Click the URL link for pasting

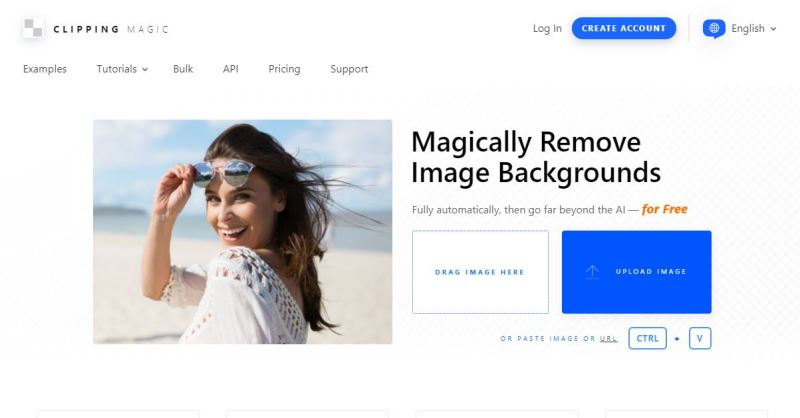point(608,338)
